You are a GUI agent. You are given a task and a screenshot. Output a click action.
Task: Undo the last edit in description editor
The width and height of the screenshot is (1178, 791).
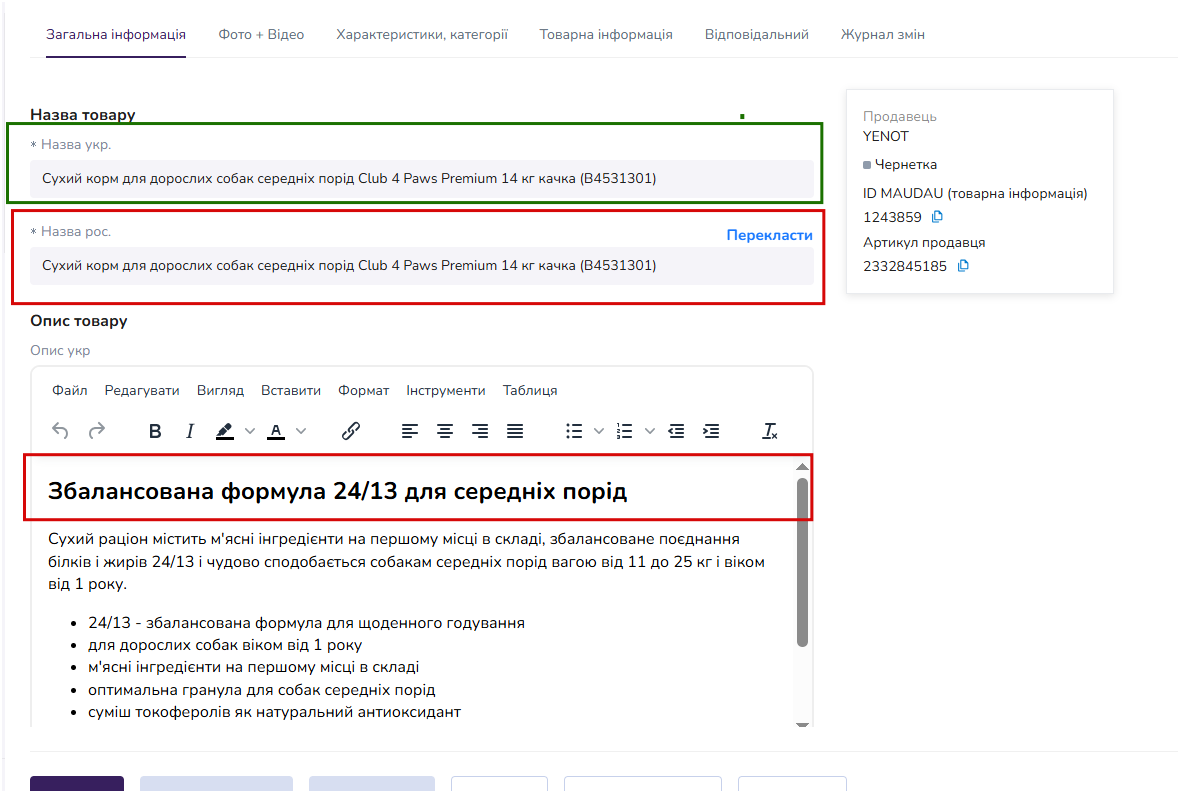pyautogui.click(x=60, y=431)
